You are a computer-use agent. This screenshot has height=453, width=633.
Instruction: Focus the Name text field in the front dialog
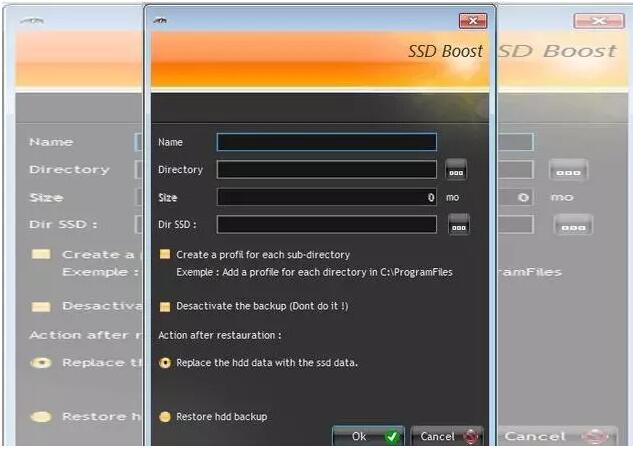pos(326,142)
